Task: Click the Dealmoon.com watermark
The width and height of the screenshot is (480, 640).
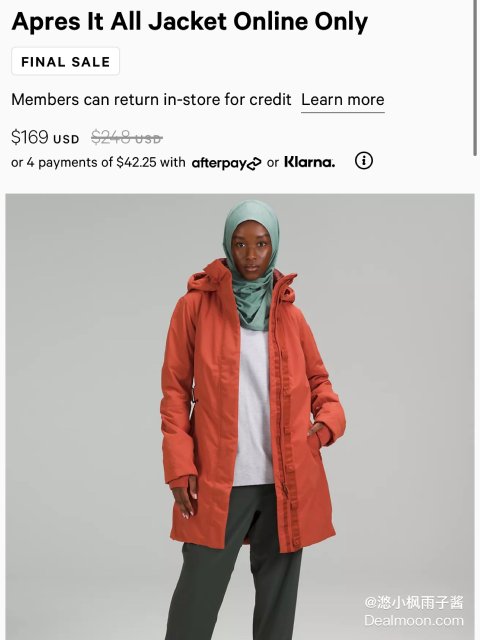Action: coord(414,621)
